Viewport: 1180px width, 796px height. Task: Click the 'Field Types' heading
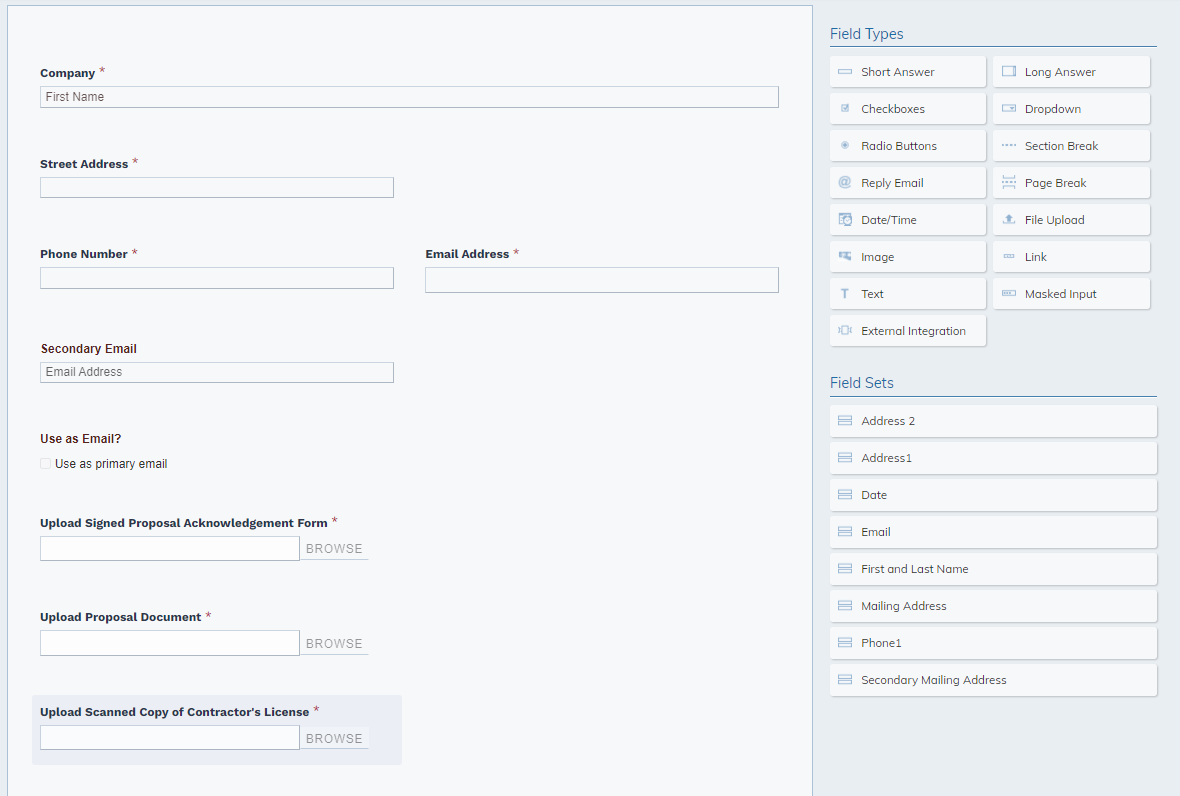866,34
